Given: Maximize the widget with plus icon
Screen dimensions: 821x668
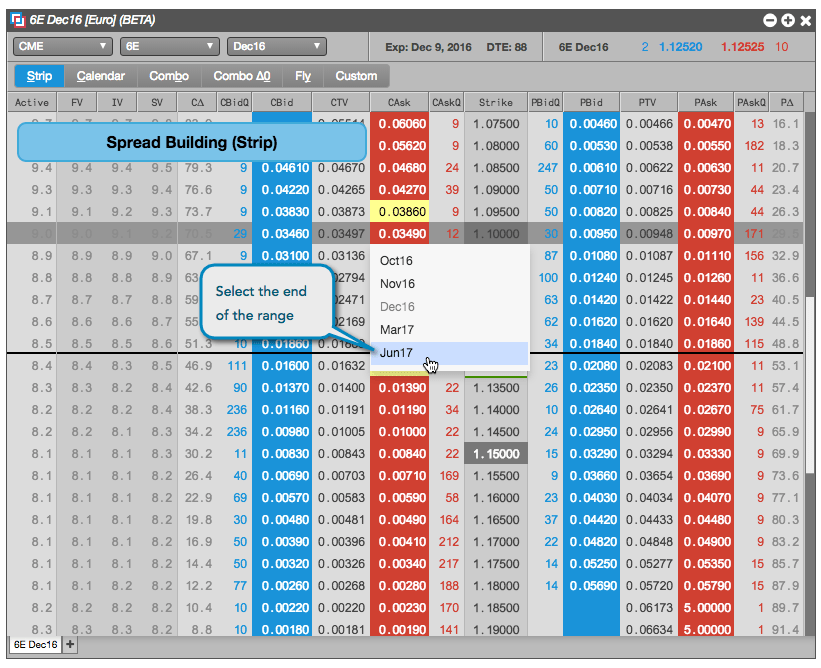Looking at the screenshot, I should coord(787,20).
